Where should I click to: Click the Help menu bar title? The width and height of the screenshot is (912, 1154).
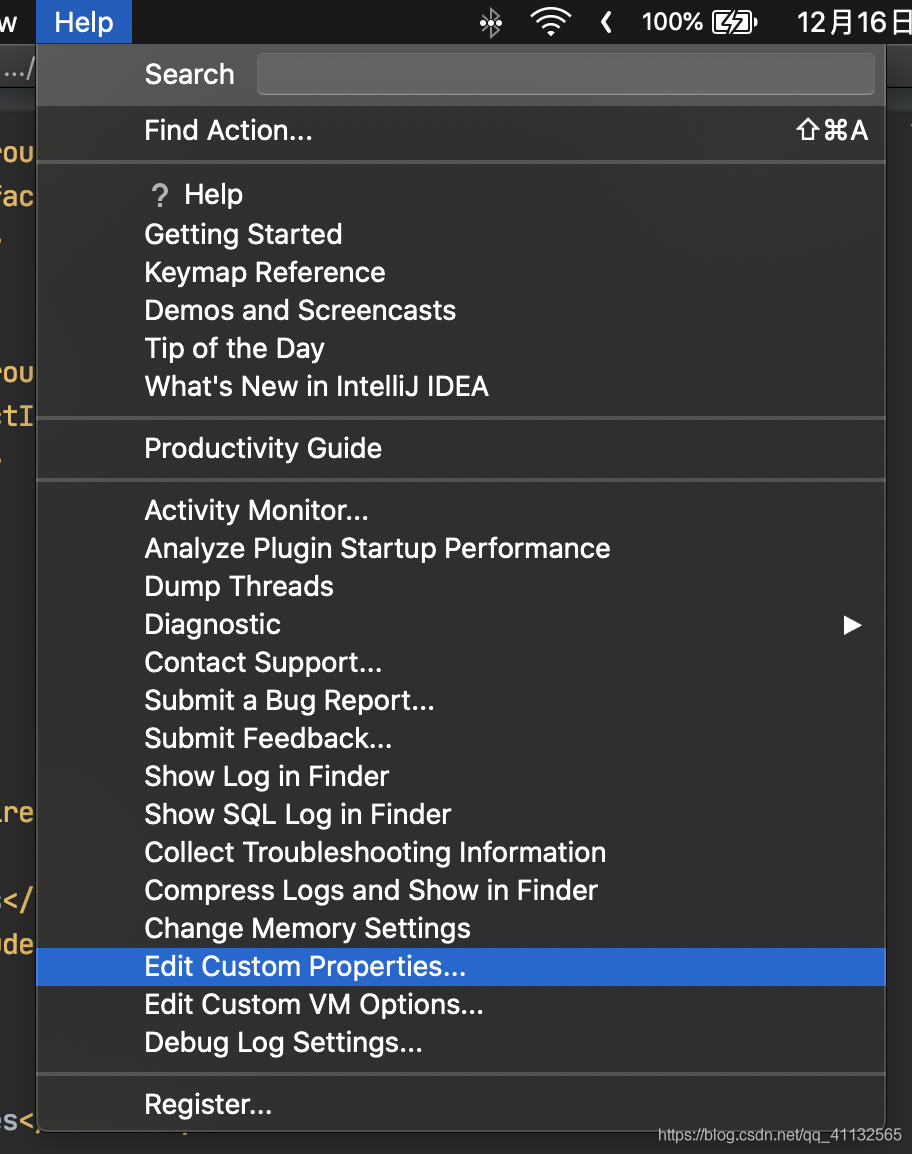pos(84,22)
